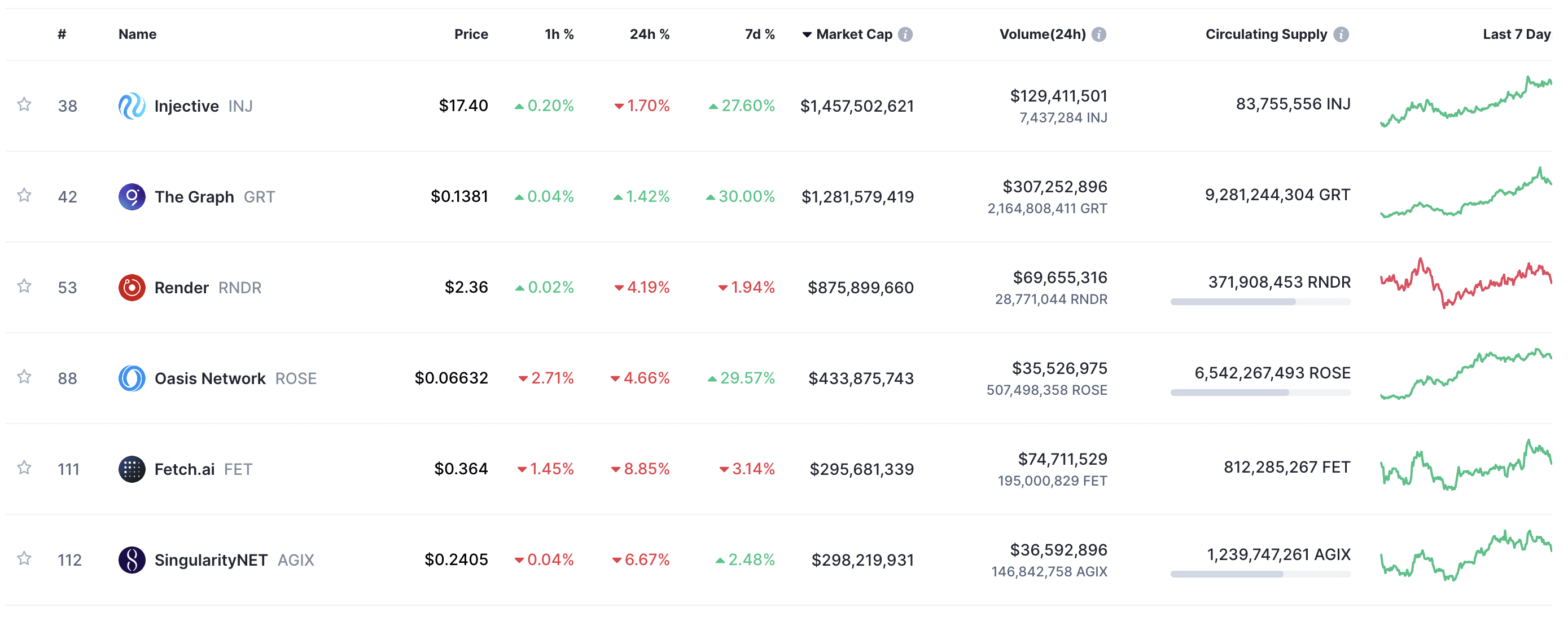Click 812,285,267 FET circulating supply
Screen dimensions: 1568x617
click(1287, 468)
